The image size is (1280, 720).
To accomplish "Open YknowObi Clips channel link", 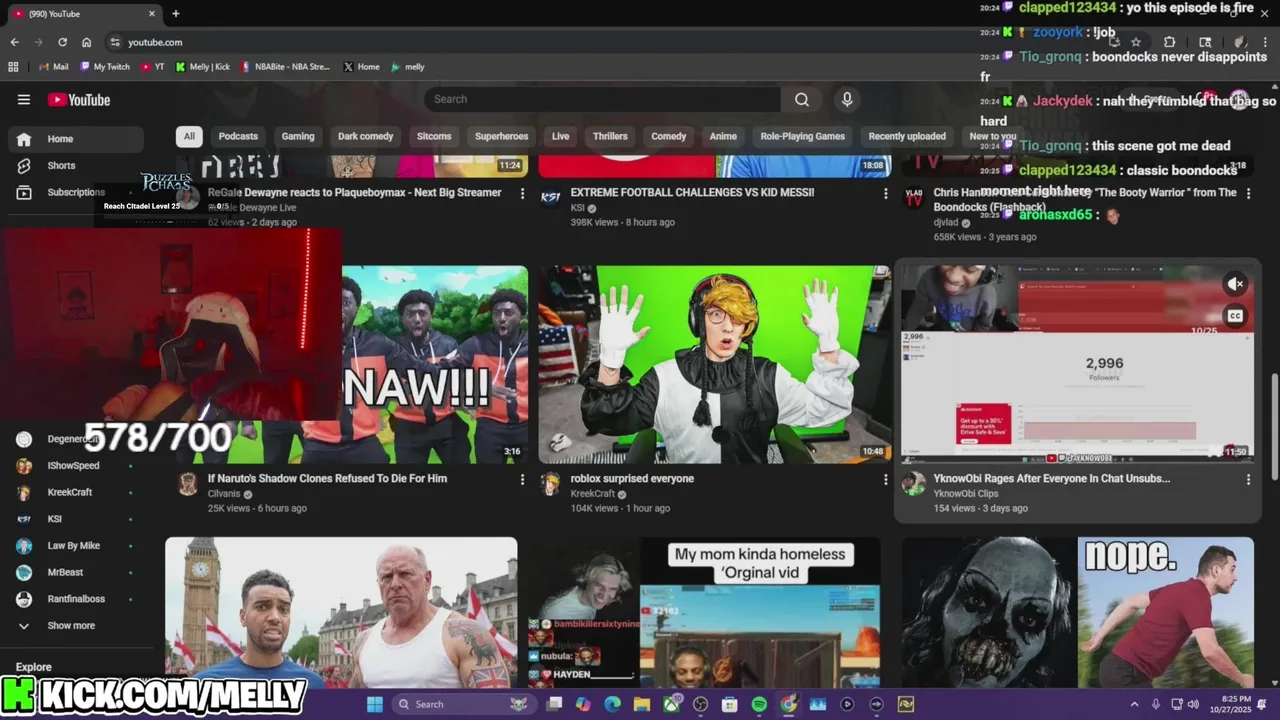I will pyautogui.click(x=966, y=494).
